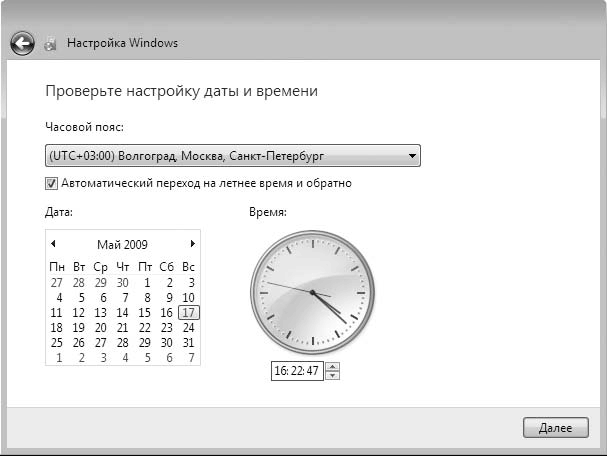Viewport: 607px width, 456px height.
Task: Select May 15 in the calendar
Action: [144, 312]
